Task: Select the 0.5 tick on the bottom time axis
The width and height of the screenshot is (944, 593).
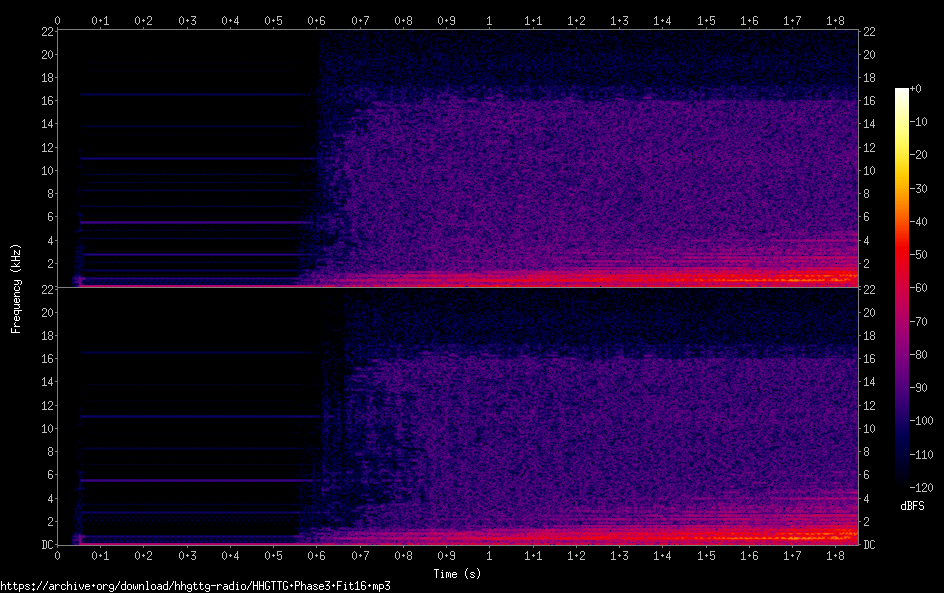Action: 273,554
